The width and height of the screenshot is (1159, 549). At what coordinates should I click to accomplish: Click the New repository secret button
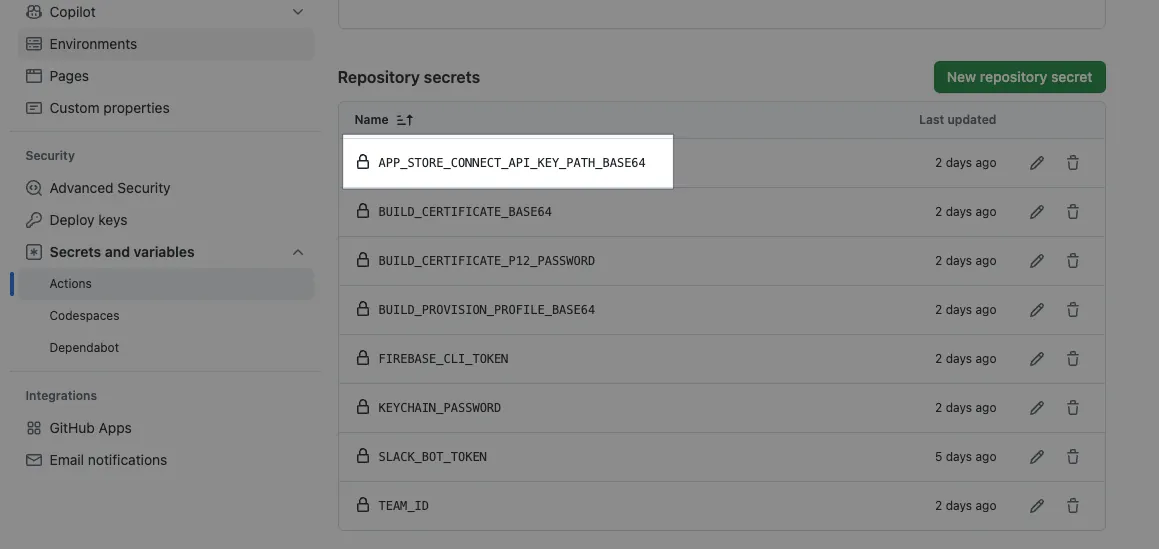1019,77
